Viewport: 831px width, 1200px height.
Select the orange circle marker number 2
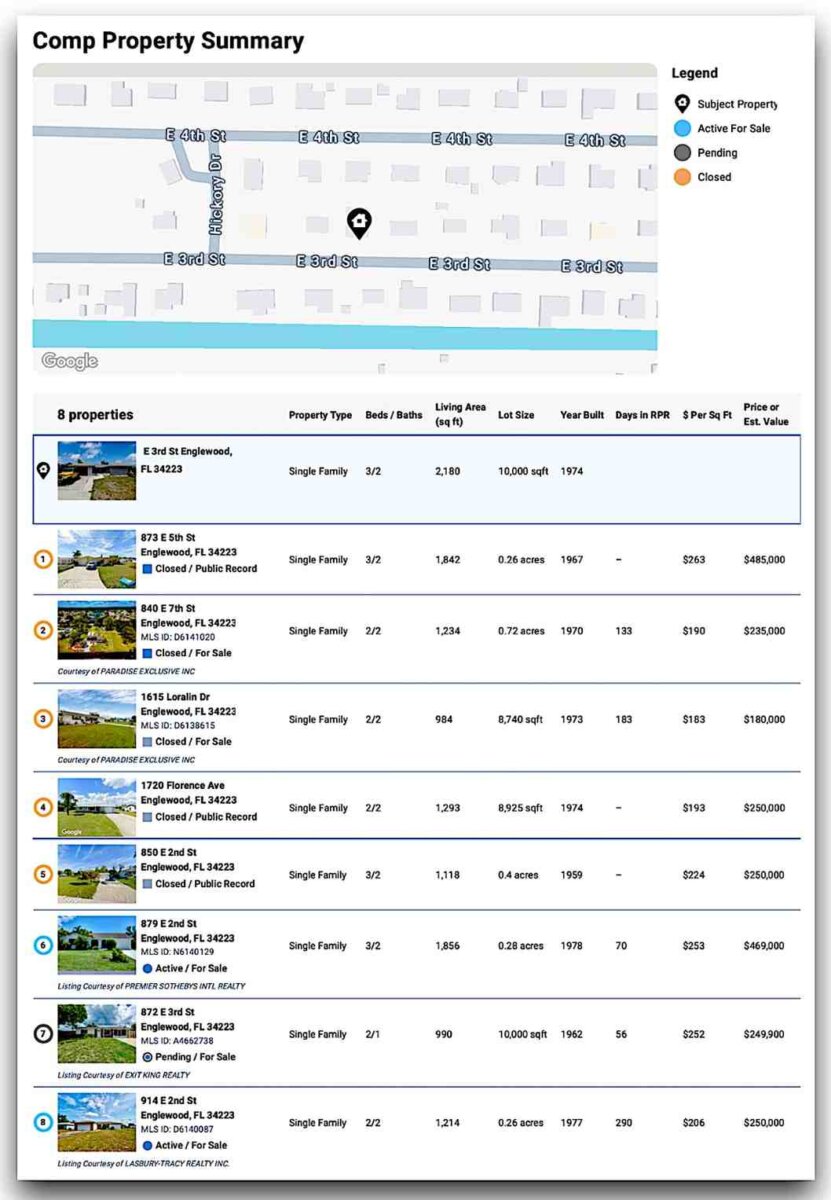[x=43, y=631]
